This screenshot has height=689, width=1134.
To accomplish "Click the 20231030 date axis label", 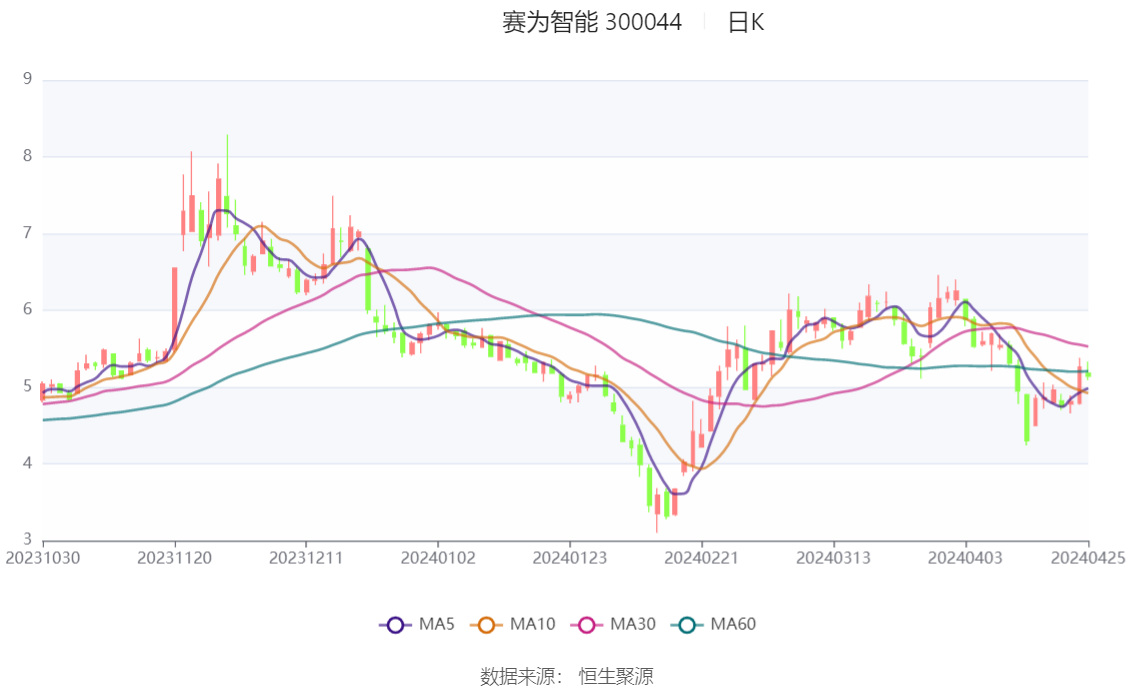I will pyautogui.click(x=43, y=558).
